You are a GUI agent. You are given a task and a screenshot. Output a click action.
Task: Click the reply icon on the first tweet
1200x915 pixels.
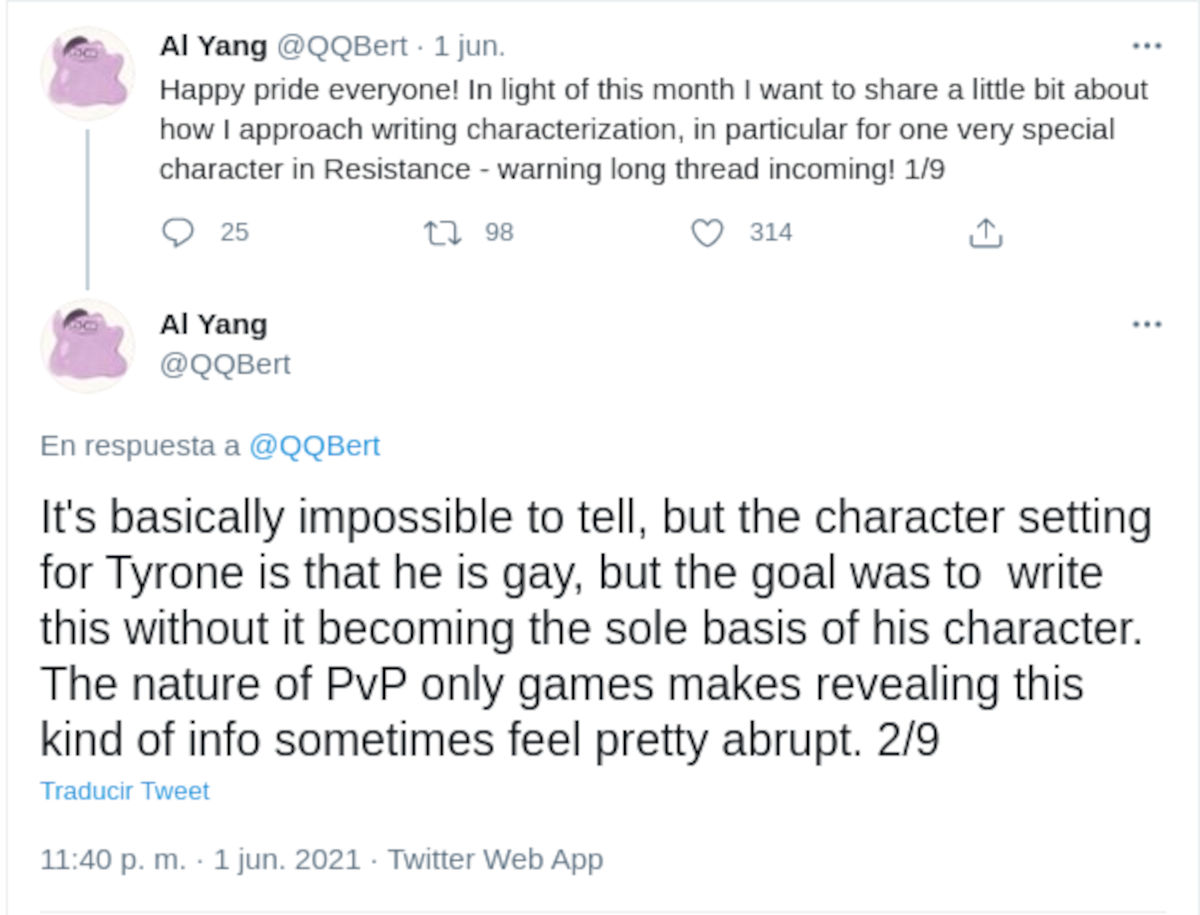click(x=178, y=233)
